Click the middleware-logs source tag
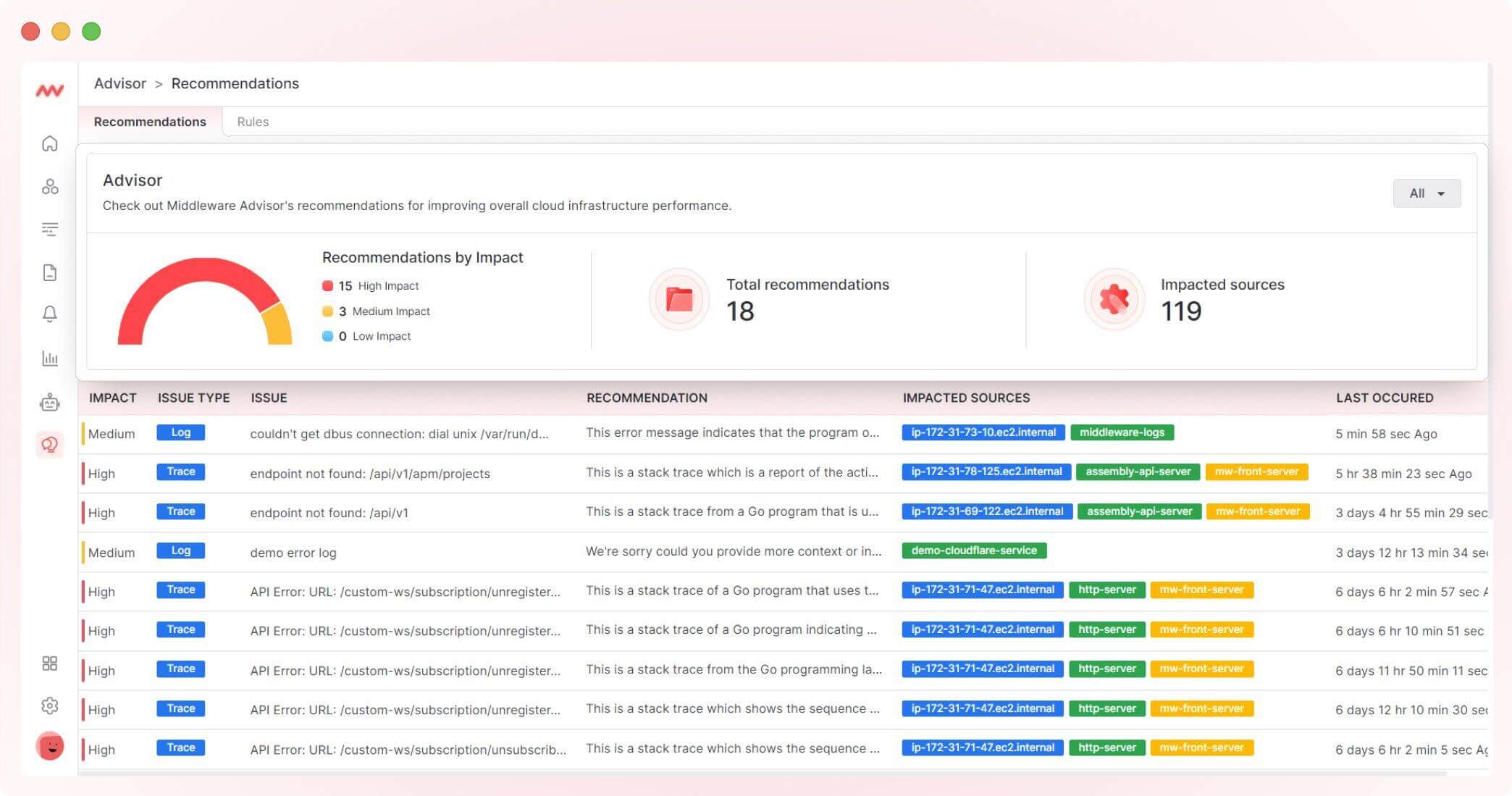This screenshot has width=1512, height=796. 1122,432
